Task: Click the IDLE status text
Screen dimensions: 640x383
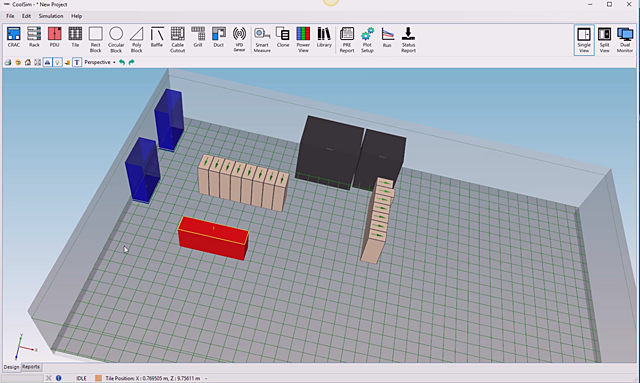Action: 81,378
